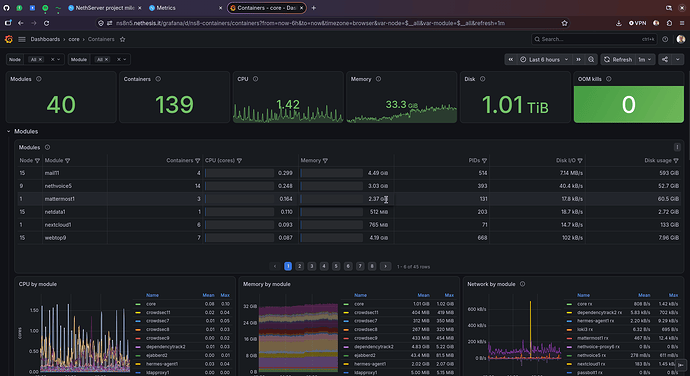This screenshot has height=376, width=690.
Task: Show info for the CPU stat panel
Action: 255,79
